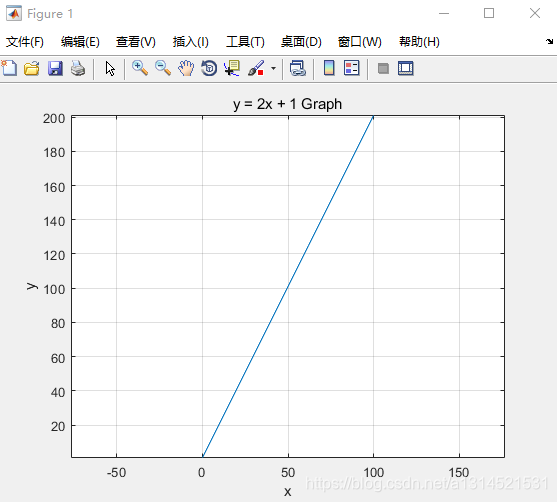The image size is (557, 502).
Task: Click the y-axis tick label 20
Action: click(58, 426)
